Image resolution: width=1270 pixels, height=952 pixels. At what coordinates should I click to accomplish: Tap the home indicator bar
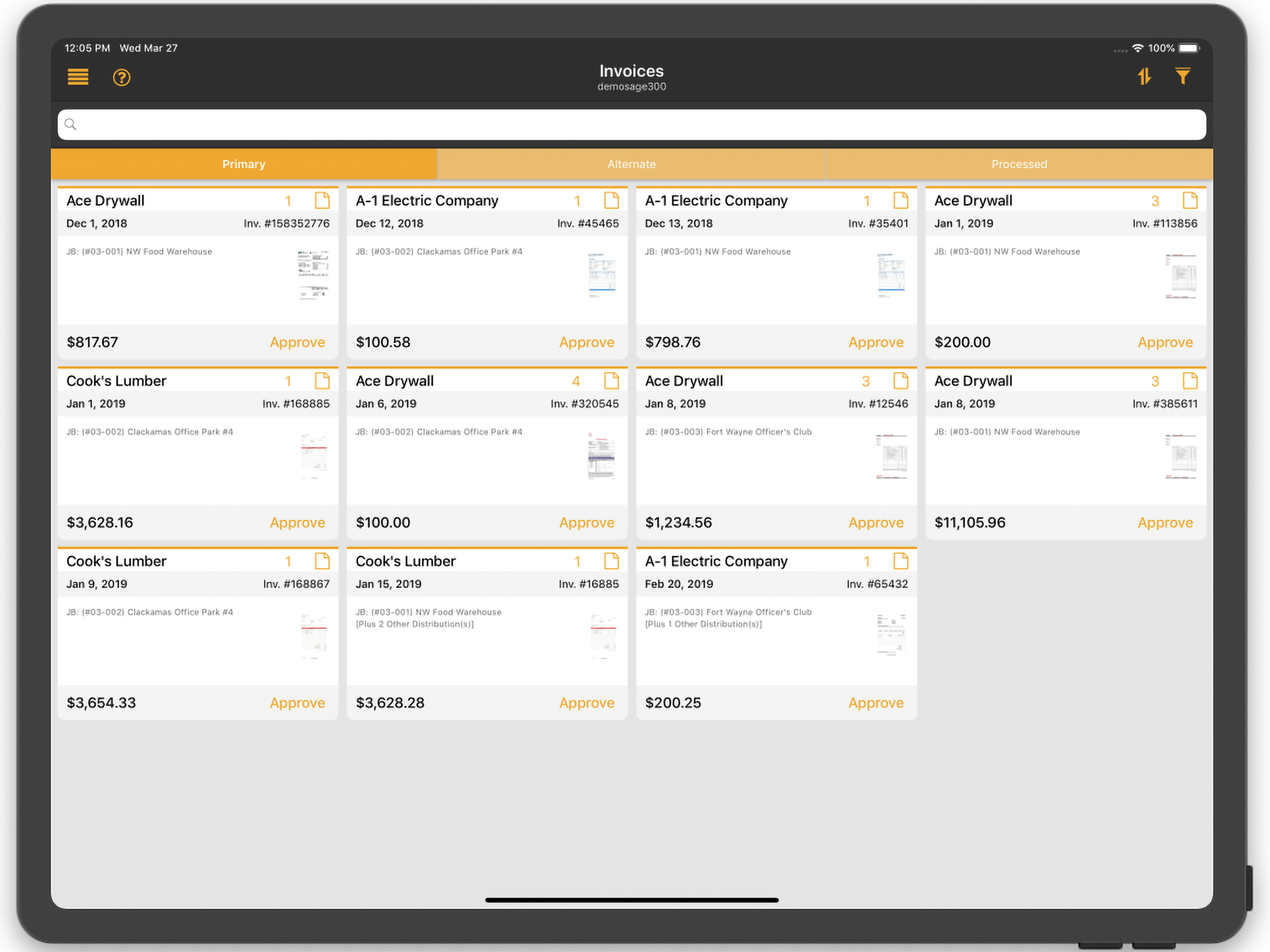tap(632, 900)
